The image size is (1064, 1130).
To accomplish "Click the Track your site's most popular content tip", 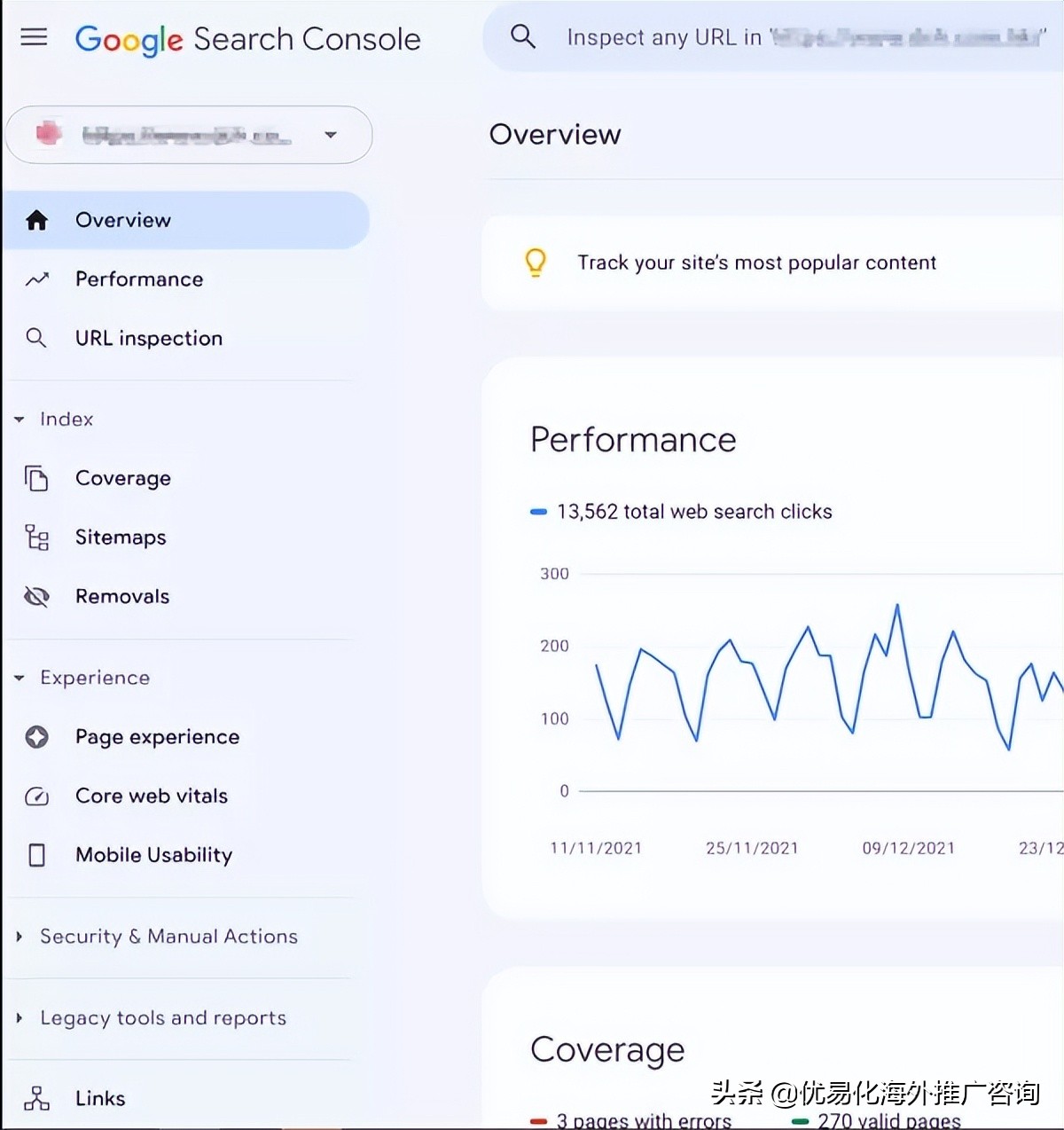I will click(x=756, y=263).
